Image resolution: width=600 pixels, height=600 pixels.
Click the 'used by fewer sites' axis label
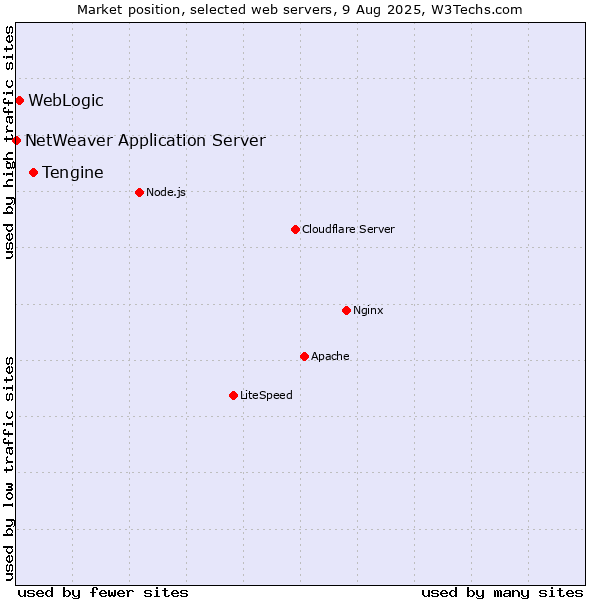103,593
